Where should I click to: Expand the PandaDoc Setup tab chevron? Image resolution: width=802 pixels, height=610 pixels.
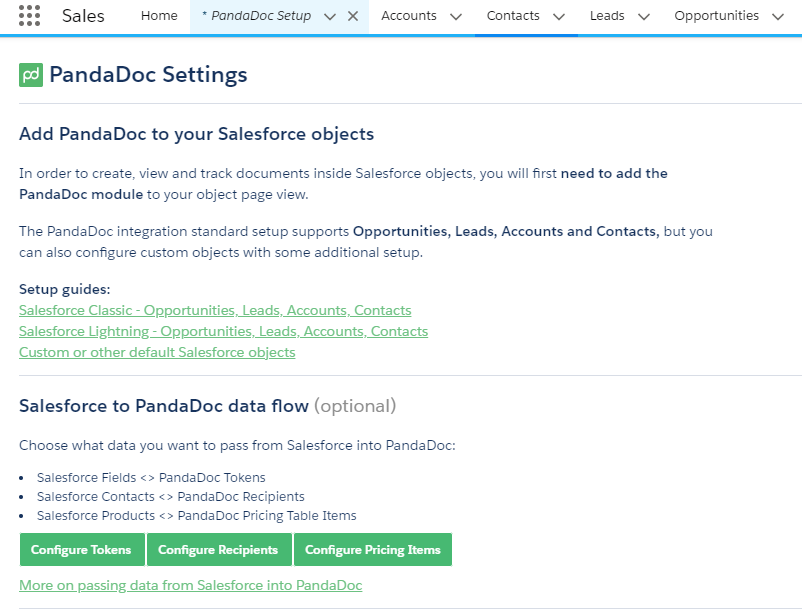[330, 17]
